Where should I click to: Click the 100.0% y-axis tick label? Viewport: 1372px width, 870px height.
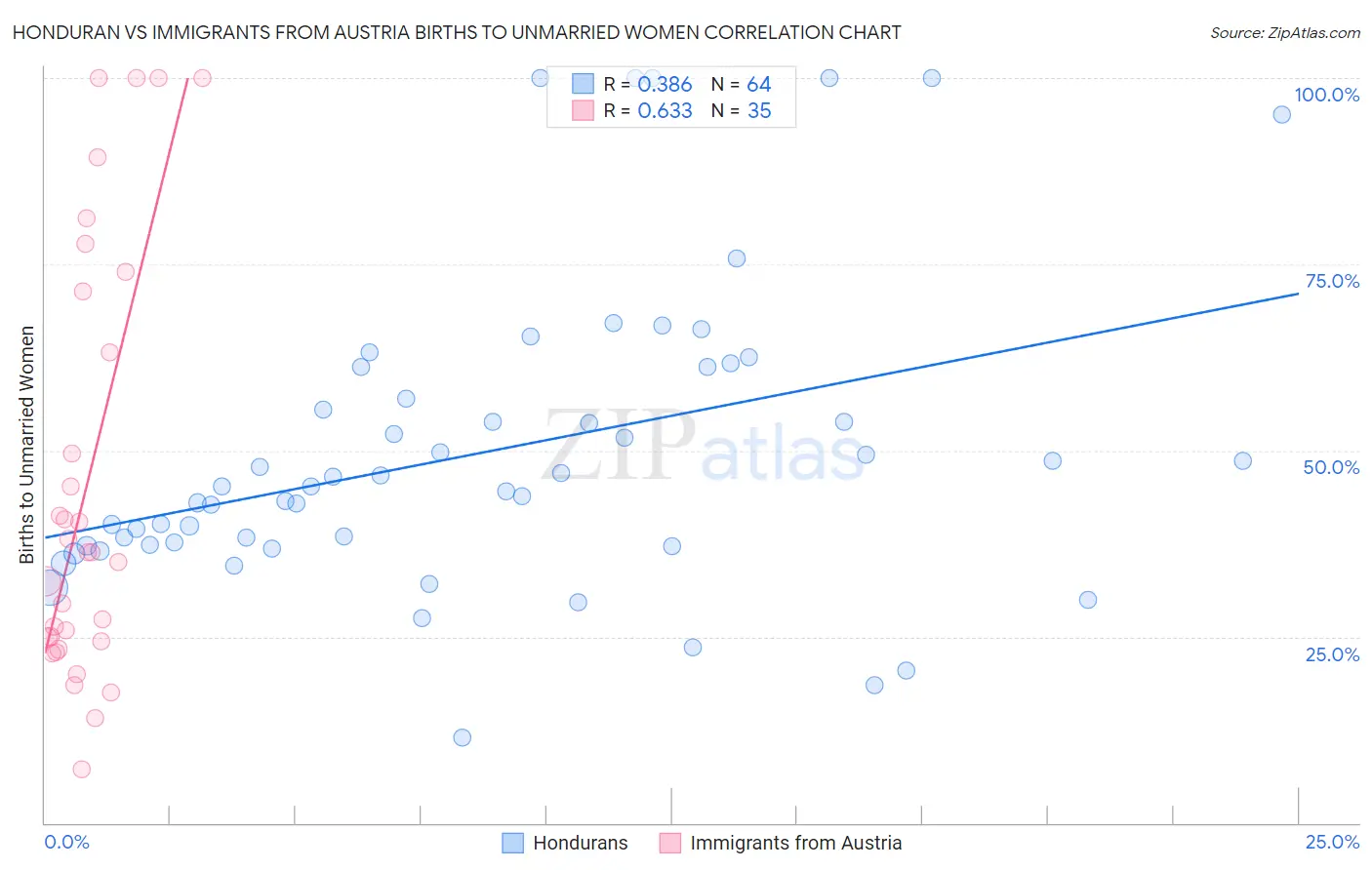coord(1326,96)
